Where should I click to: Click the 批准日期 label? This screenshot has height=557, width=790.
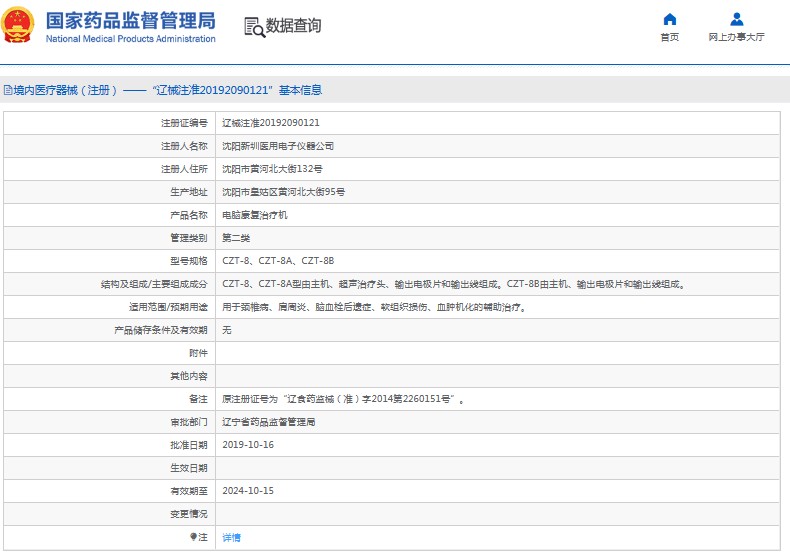[189, 445]
